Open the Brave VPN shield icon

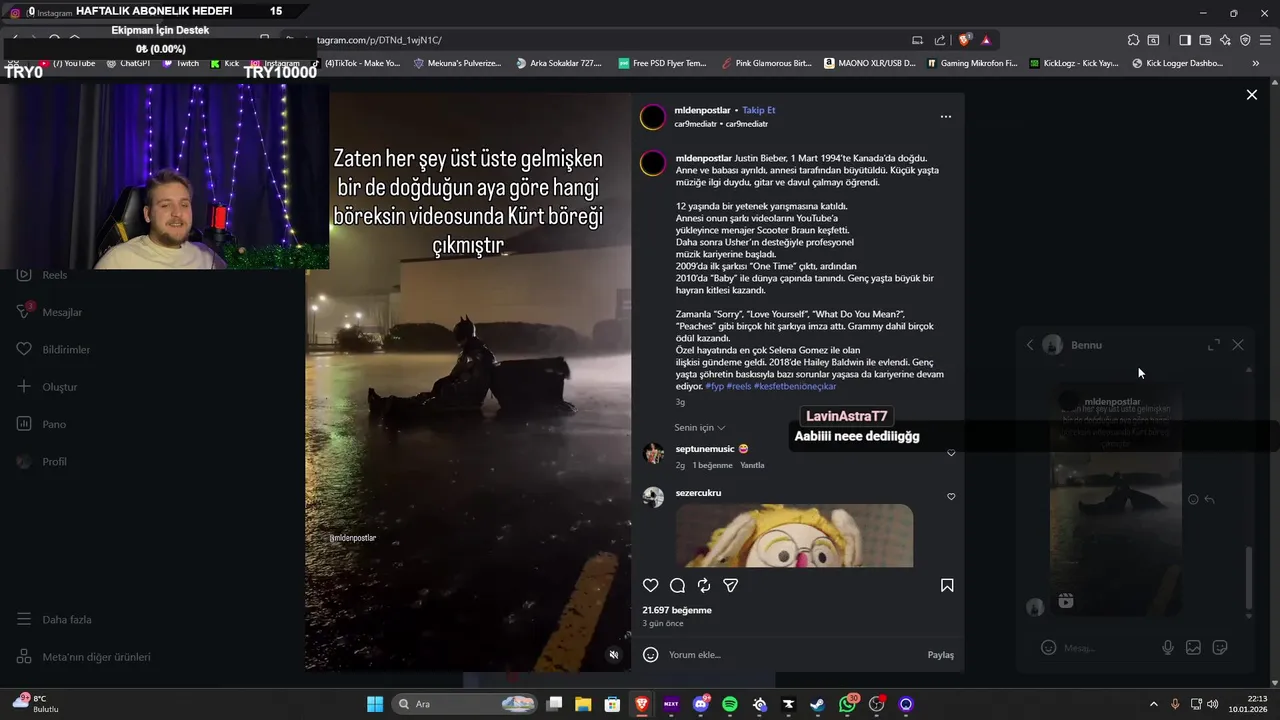(x=1245, y=40)
